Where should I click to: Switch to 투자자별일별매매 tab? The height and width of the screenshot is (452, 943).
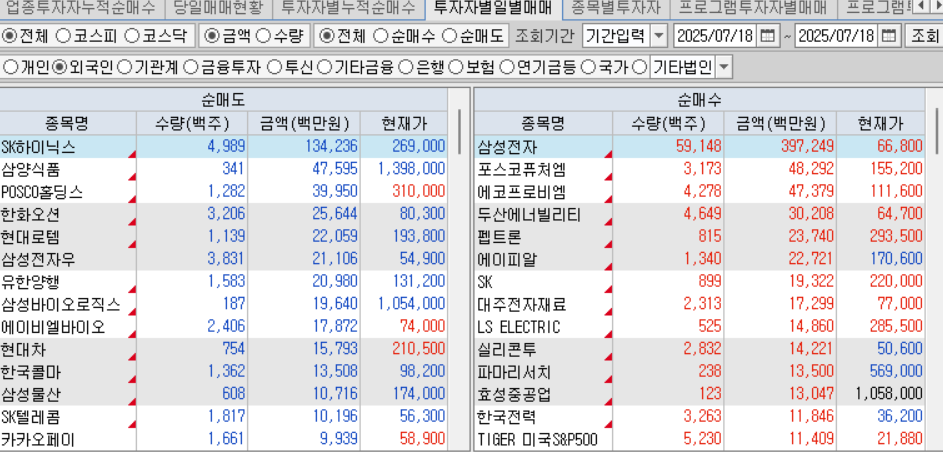(x=493, y=8)
